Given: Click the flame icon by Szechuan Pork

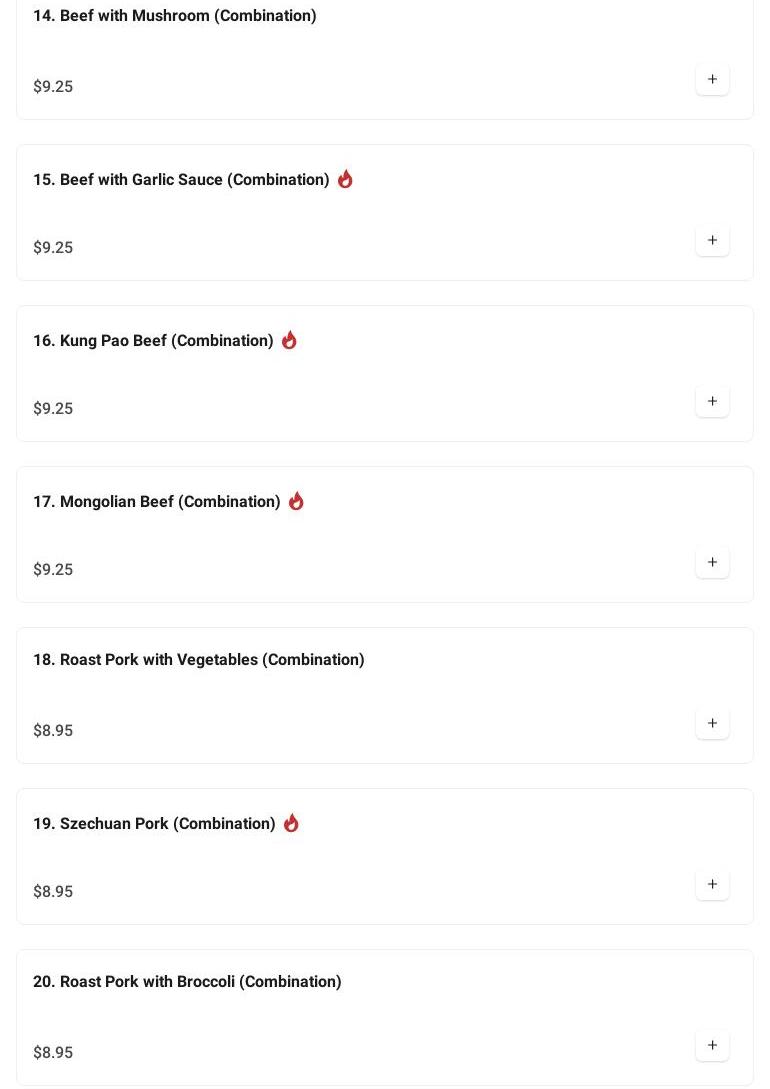Looking at the screenshot, I should pos(291,823).
